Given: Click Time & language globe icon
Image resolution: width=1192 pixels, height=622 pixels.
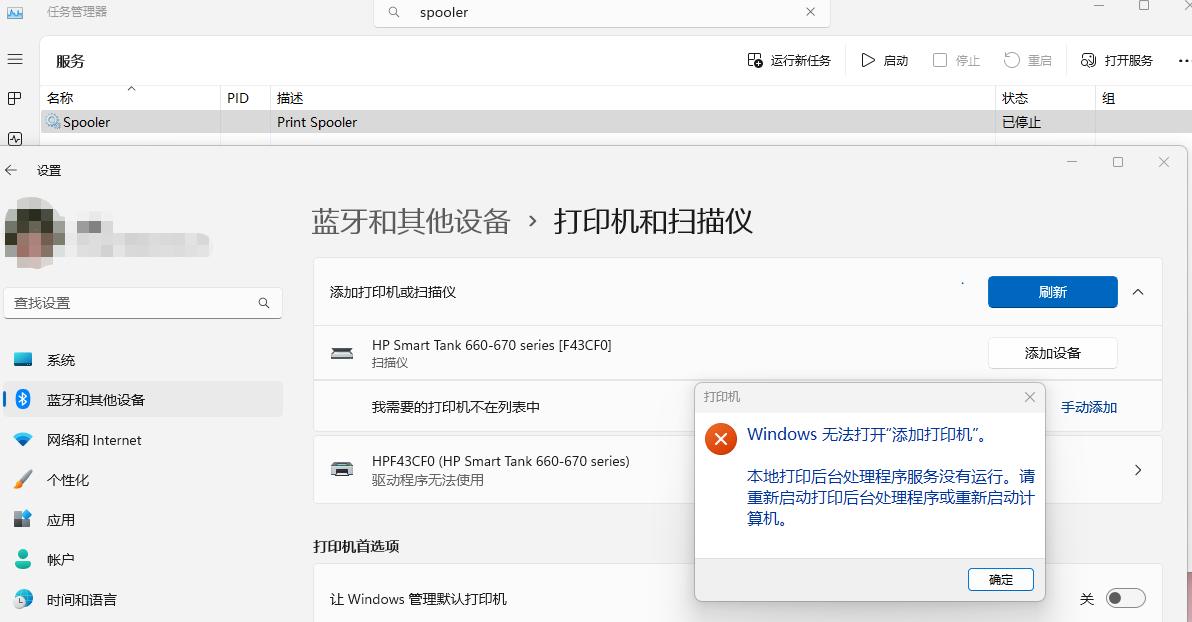Looking at the screenshot, I should pyautogui.click(x=23, y=599).
